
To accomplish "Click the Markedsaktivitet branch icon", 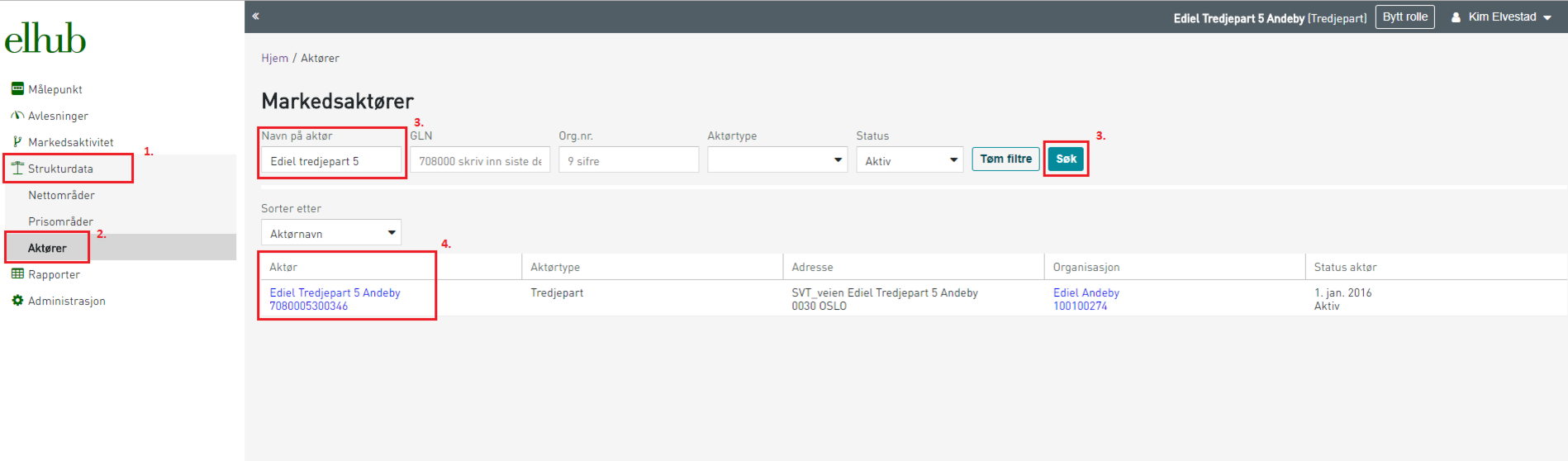I will tap(17, 141).
